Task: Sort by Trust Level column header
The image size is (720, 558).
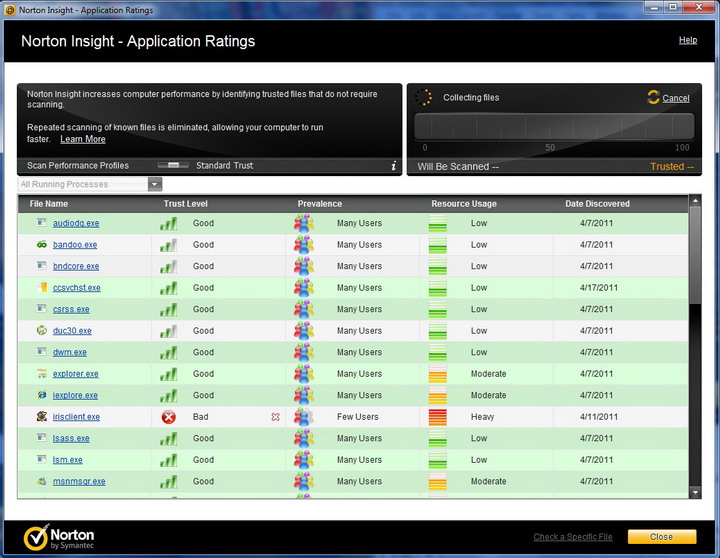Action: [186, 203]
